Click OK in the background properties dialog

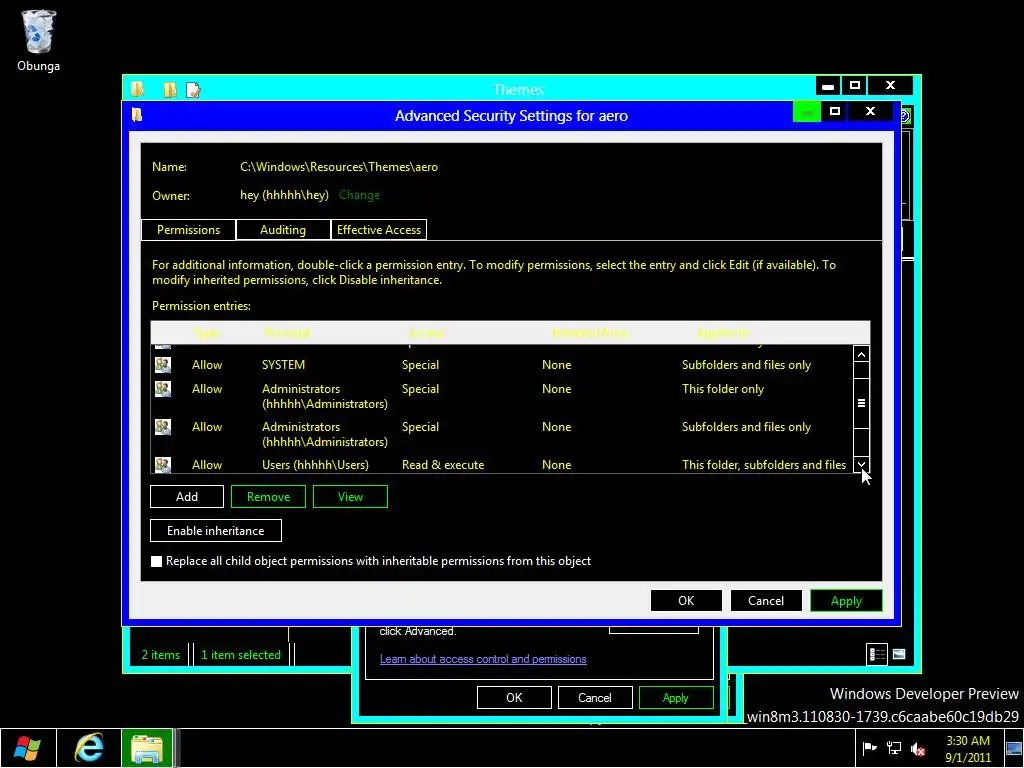pos(514,697)
